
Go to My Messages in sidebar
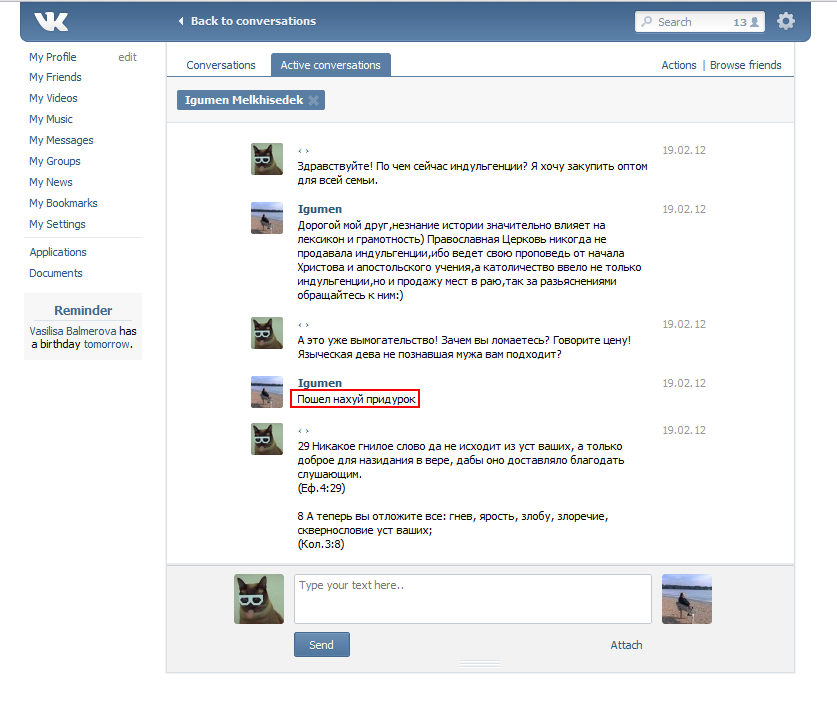(61, 140)
